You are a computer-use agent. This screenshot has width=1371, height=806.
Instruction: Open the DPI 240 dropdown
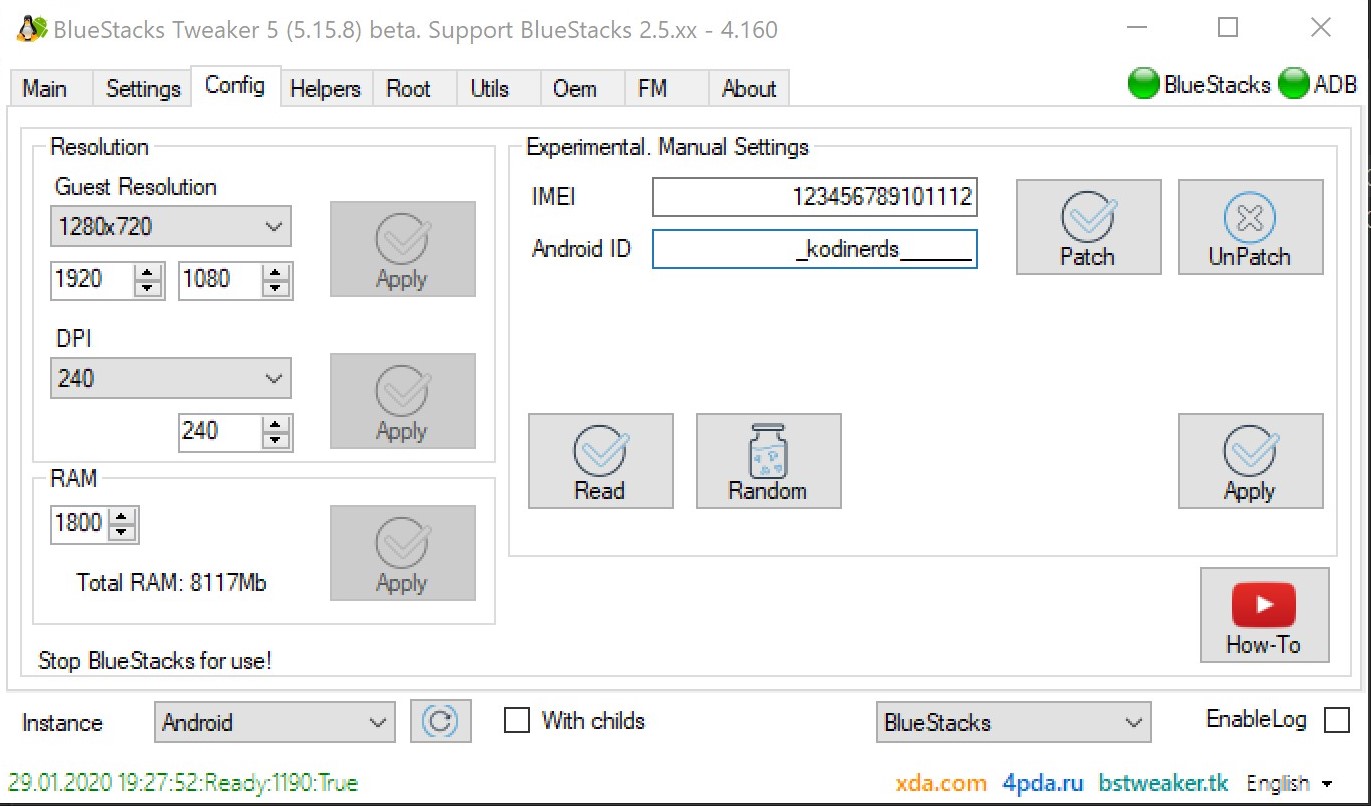(x=171, y=378)
